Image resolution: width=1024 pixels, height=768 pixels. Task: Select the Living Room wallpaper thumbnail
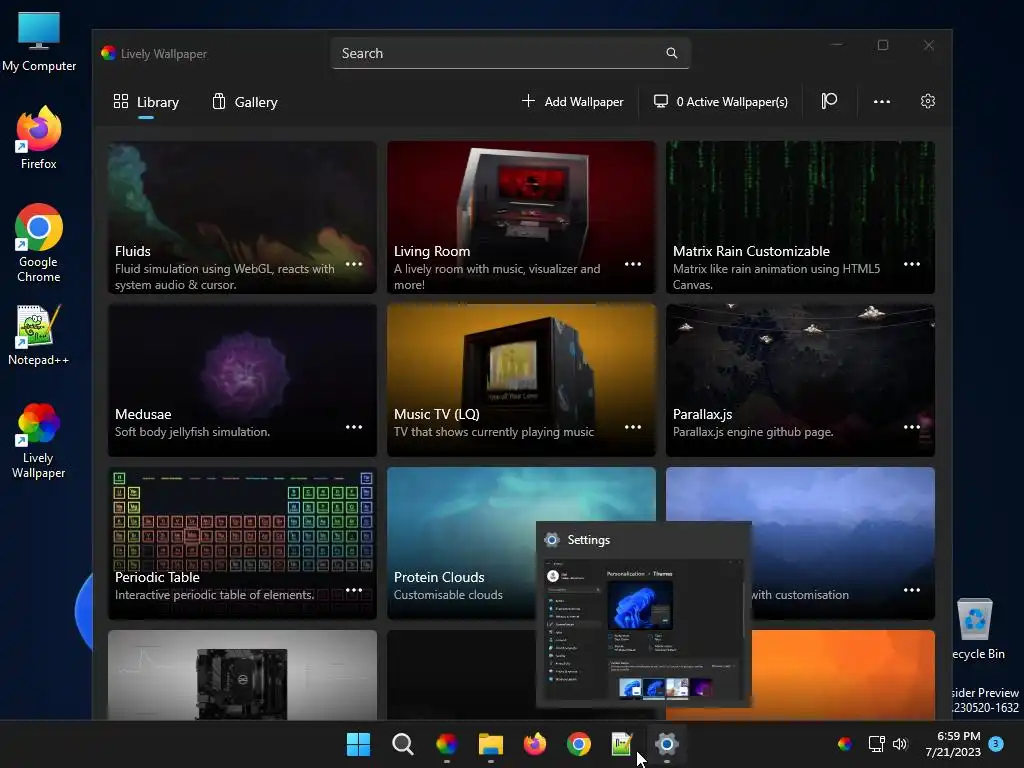point(521,217)
